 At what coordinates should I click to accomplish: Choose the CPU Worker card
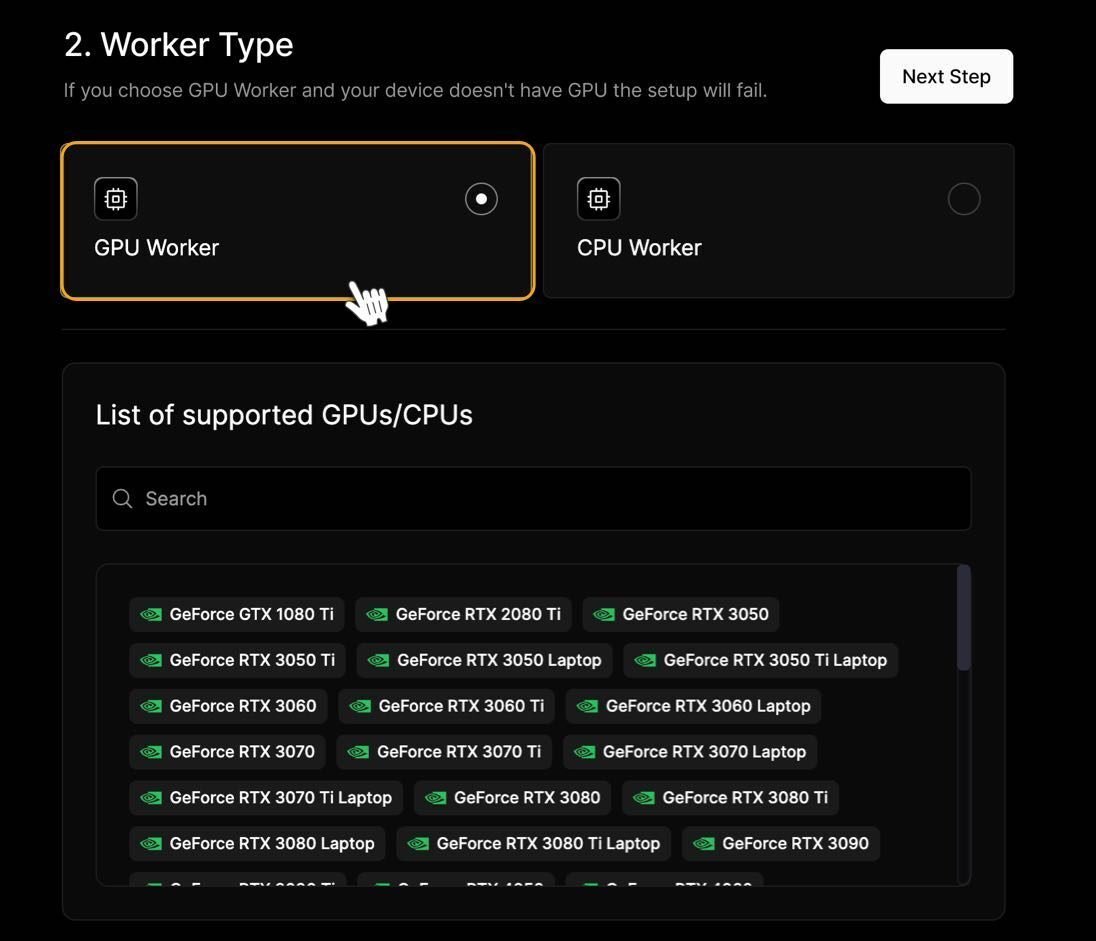(x=778, y=221)
